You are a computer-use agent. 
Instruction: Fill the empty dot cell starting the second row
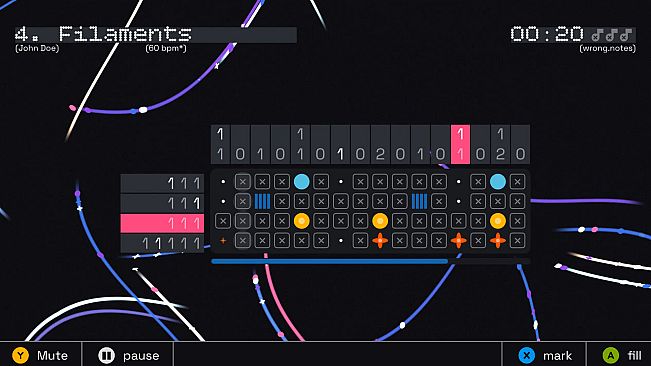tap(223, 201)
